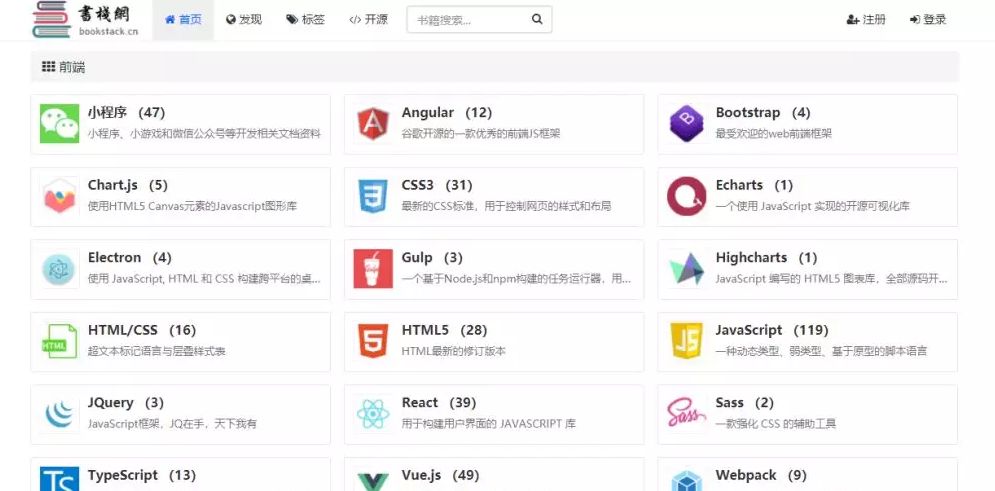Click the Electron atom logo
The height and width of the screenshot is (491, 995).
point(60,269)
